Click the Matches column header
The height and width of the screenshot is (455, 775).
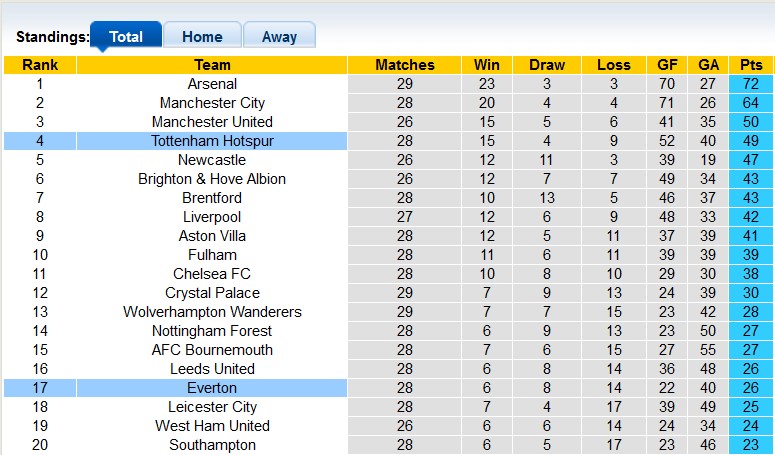click(x=405, y=65)
